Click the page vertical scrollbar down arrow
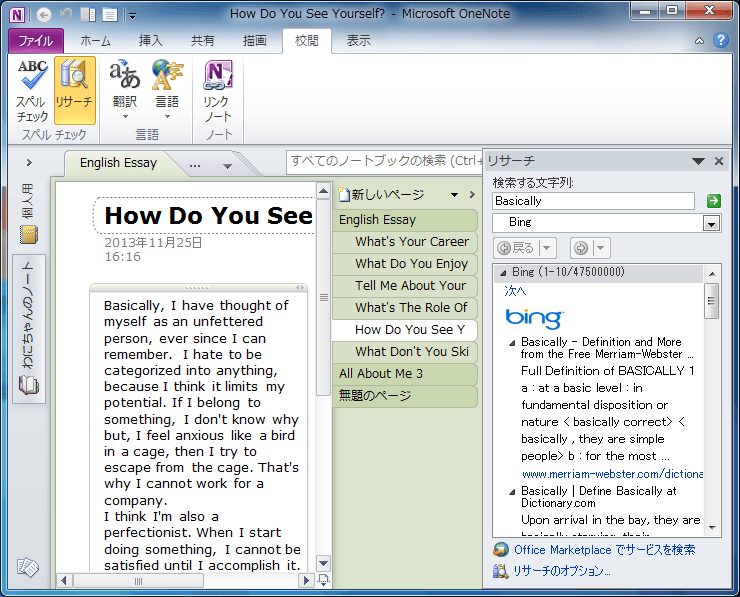The width and height of the screenshot is (740, 597). pos(323,563)
